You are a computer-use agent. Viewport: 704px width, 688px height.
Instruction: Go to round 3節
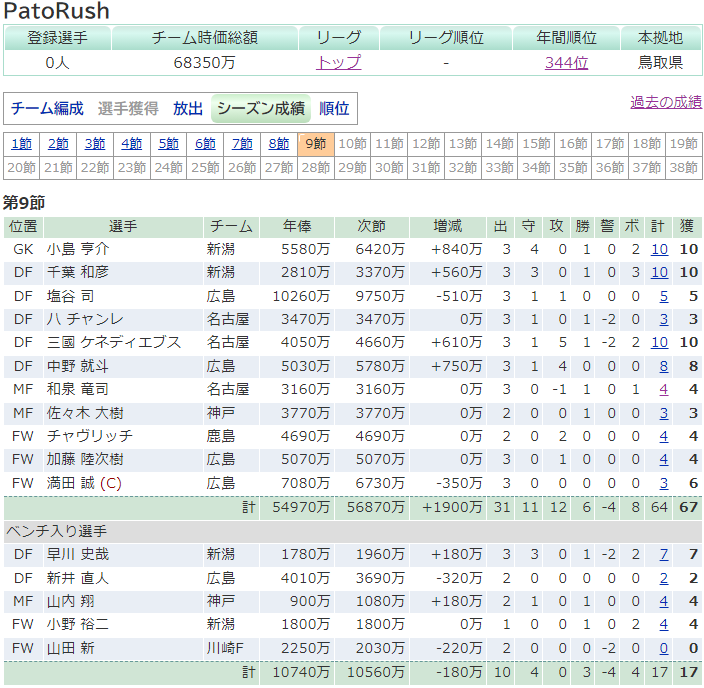[95, 144]
